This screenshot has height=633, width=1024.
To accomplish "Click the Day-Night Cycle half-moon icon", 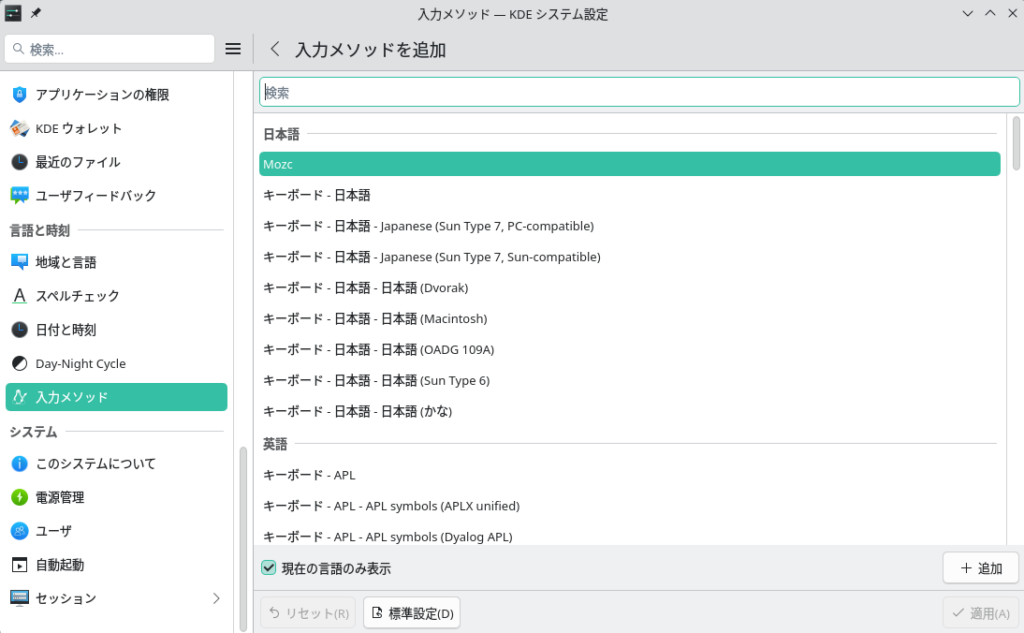I will pyautogui.click(x=19, y=363).
